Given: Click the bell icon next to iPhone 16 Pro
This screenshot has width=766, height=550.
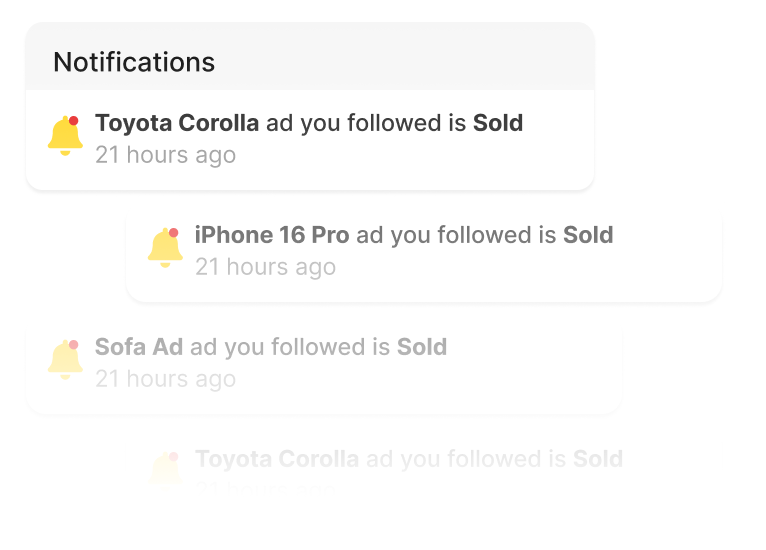Looking at the screenshot, I should (165, 248).
